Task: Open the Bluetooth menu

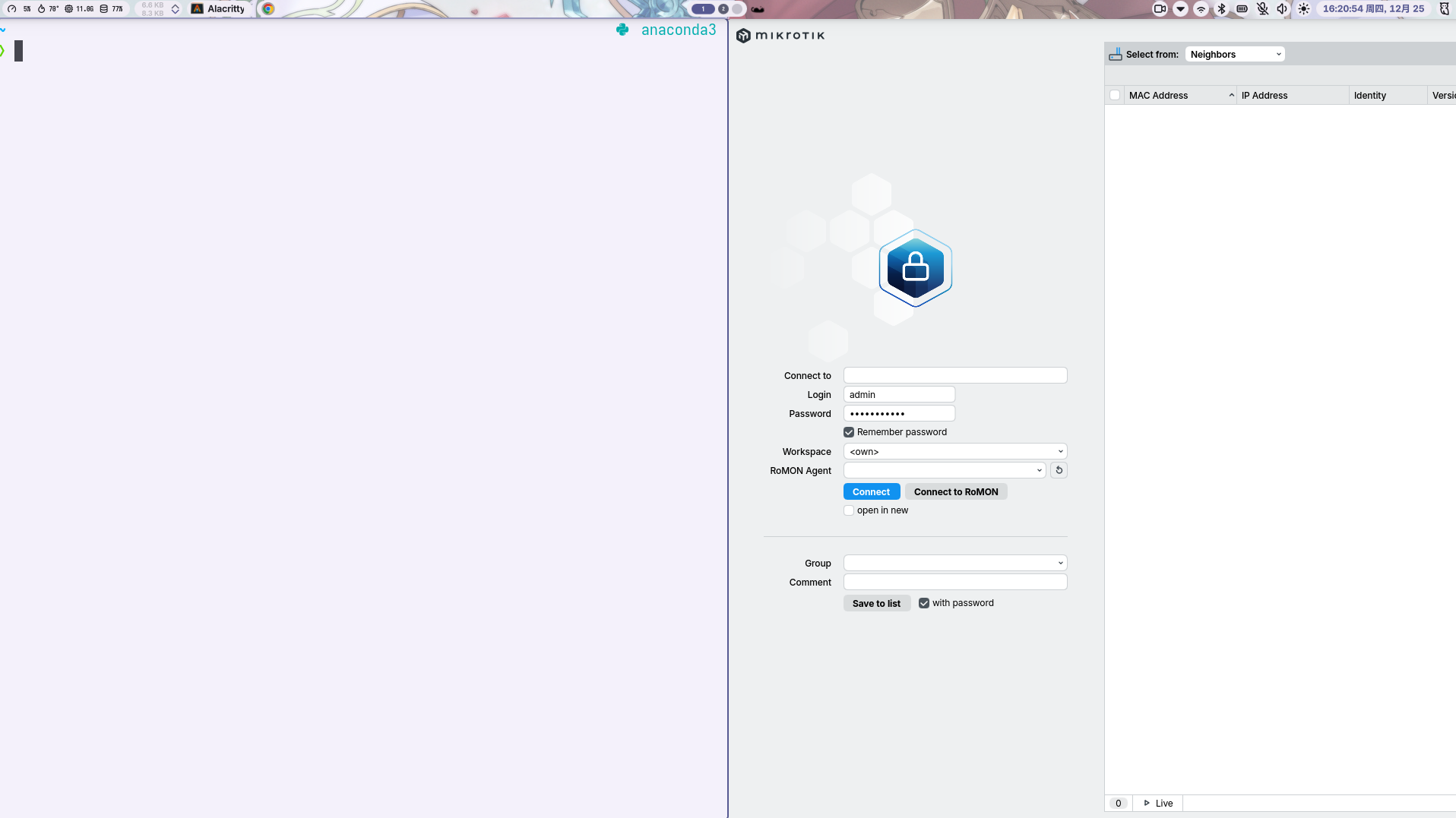Action: pyautogui.click(x=1221, y=9)
